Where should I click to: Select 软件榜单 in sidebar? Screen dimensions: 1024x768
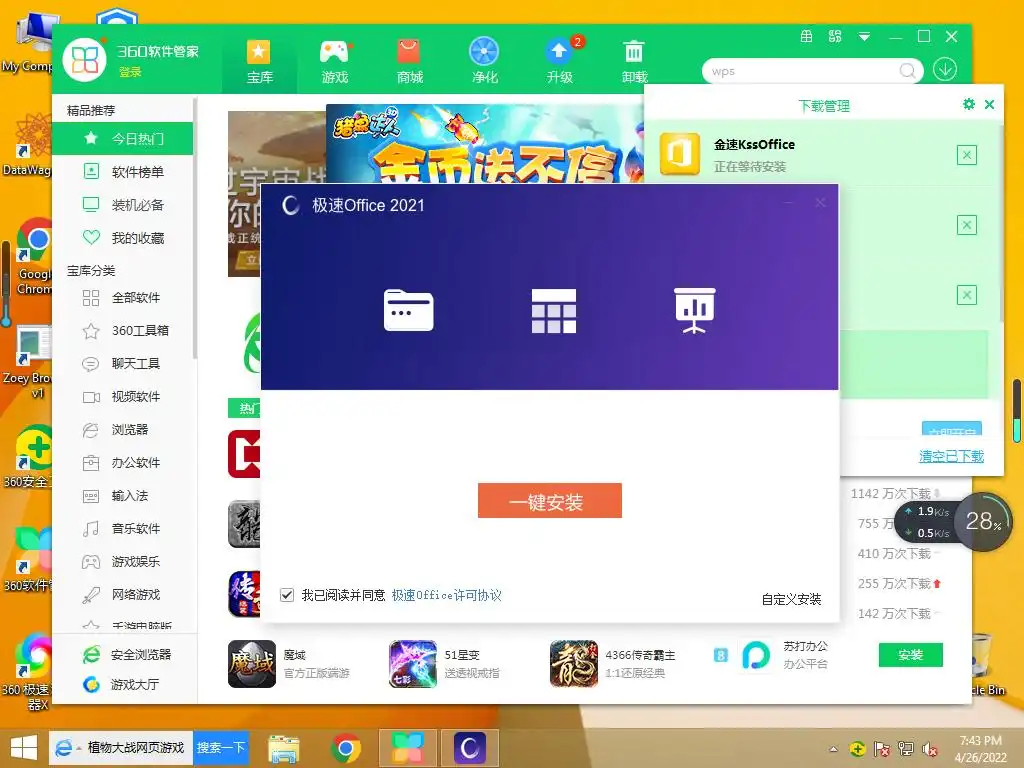tap(123, 172)
